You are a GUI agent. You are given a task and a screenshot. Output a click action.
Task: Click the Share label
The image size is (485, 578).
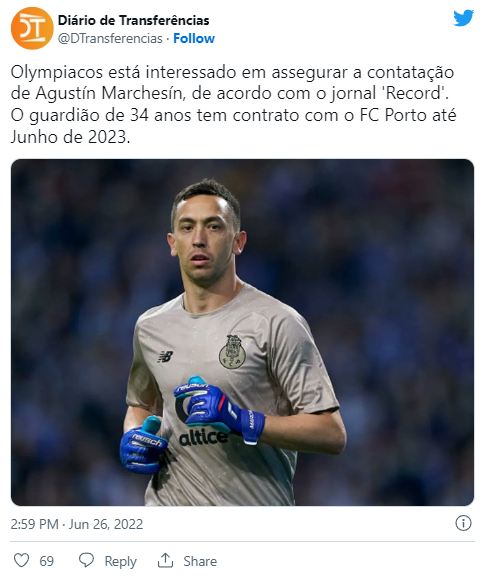click(200, 561)
